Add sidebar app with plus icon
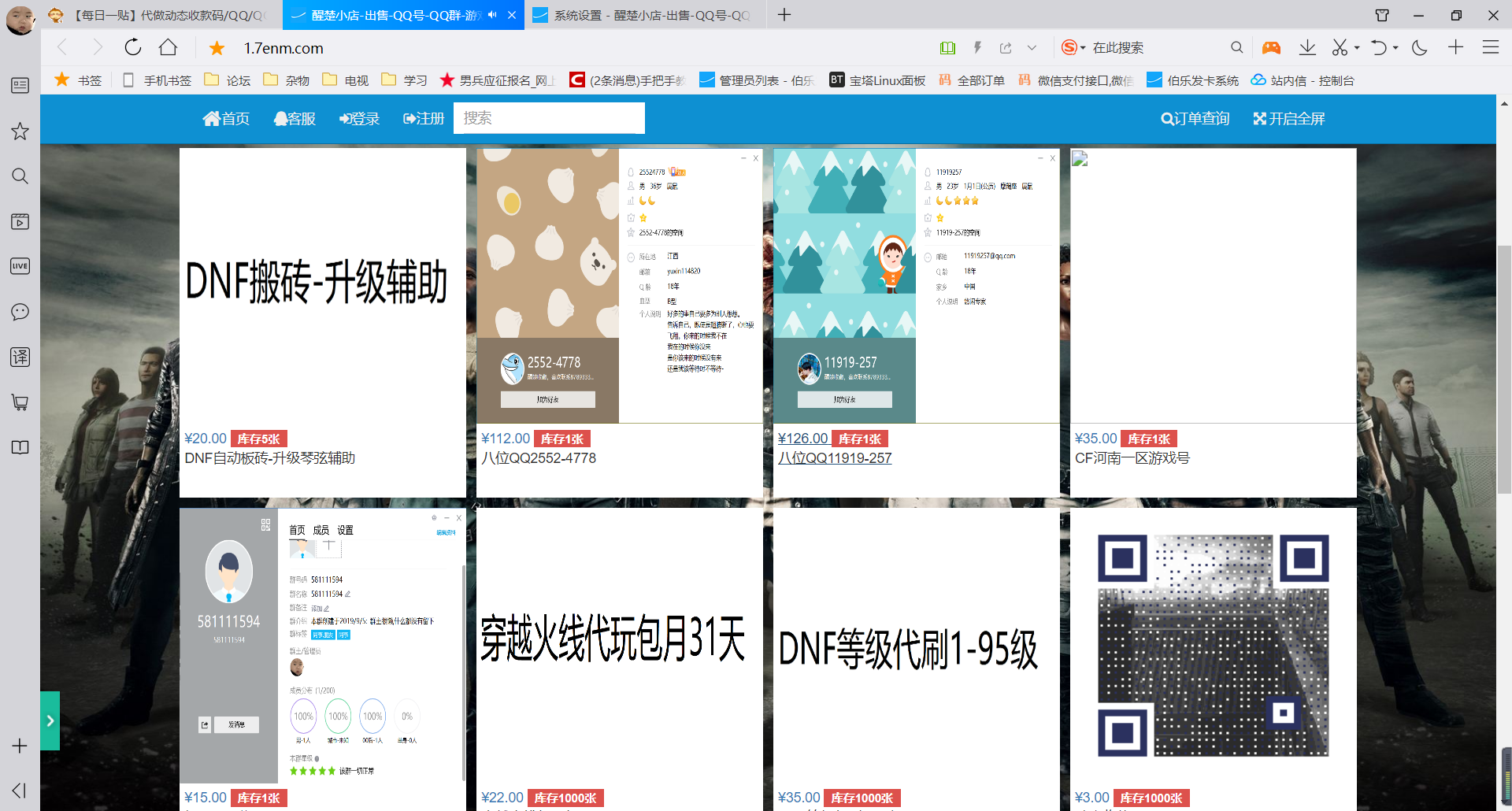 [x=20, y=746]
